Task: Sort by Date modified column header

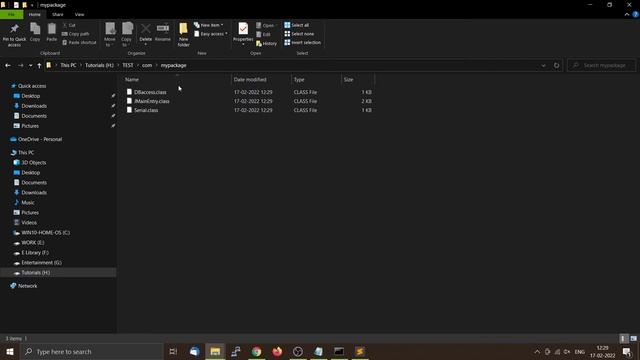Action: 261,80
